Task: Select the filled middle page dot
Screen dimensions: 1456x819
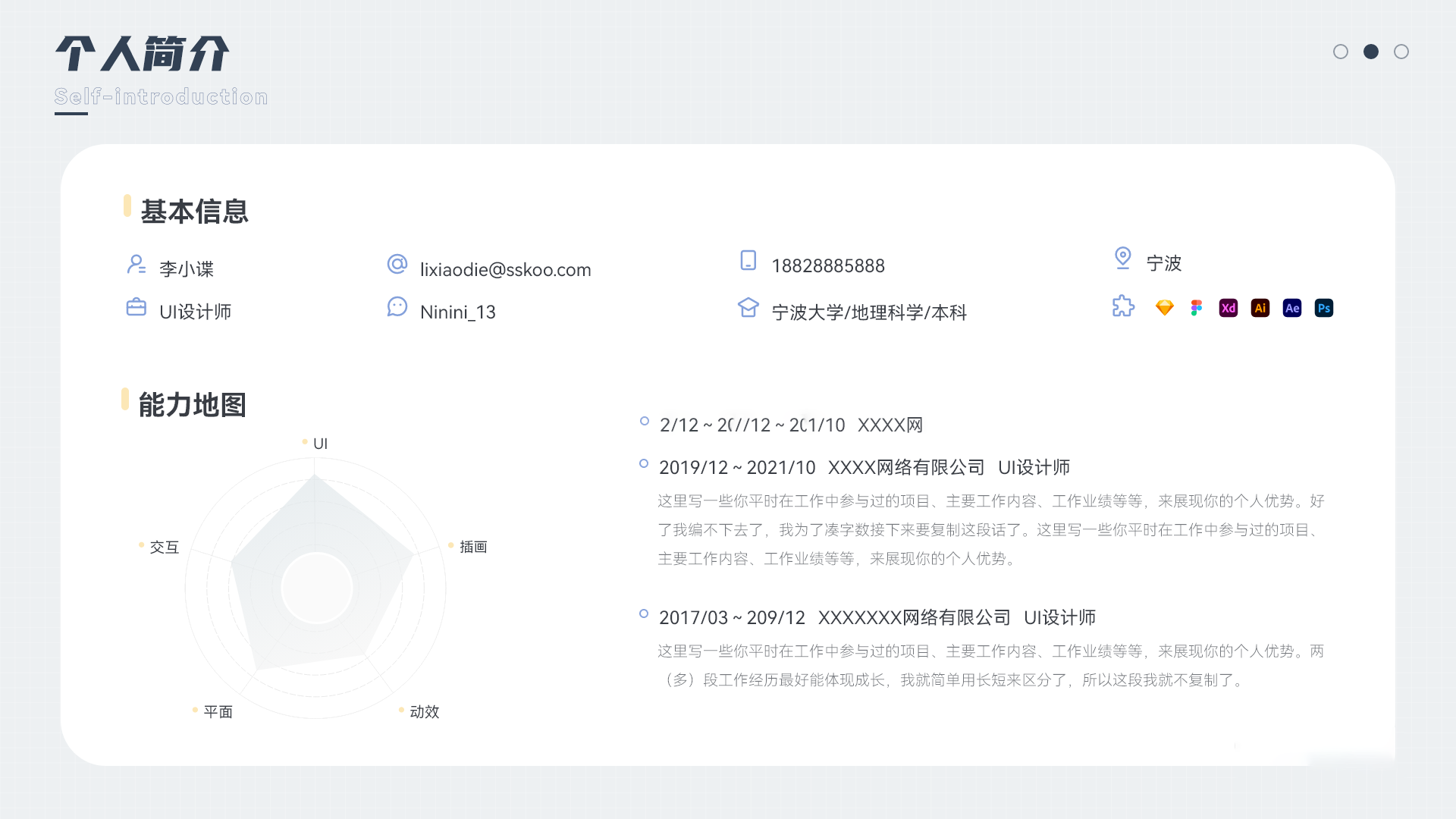Action: [1371, 52]
